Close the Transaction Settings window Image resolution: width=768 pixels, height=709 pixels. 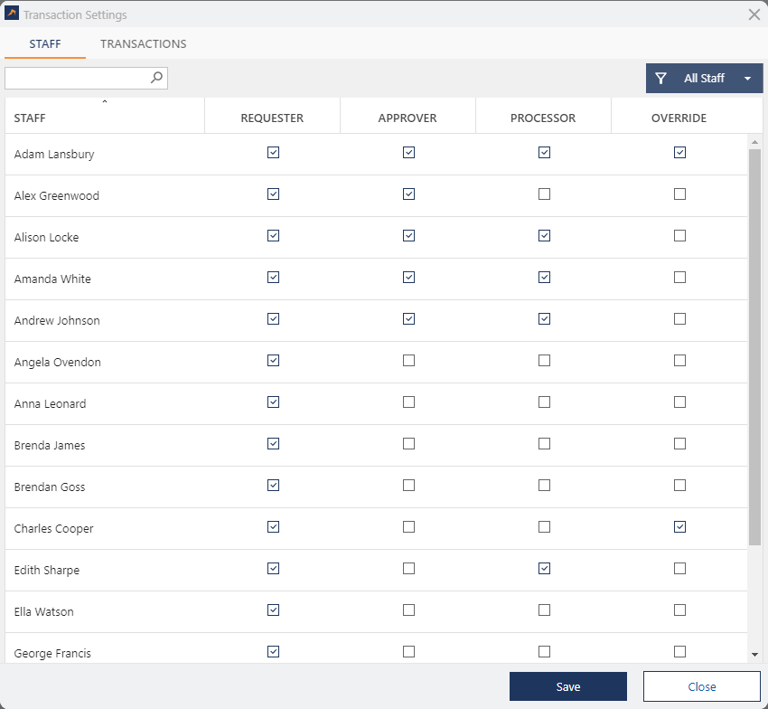click(754, 15)
